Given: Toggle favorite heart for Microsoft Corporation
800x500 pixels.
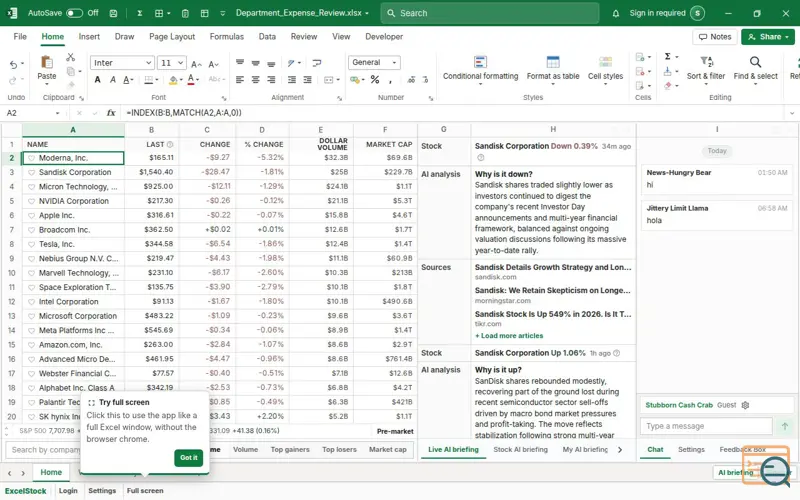Looking at the screenshot, I should (x=32, y=316).
